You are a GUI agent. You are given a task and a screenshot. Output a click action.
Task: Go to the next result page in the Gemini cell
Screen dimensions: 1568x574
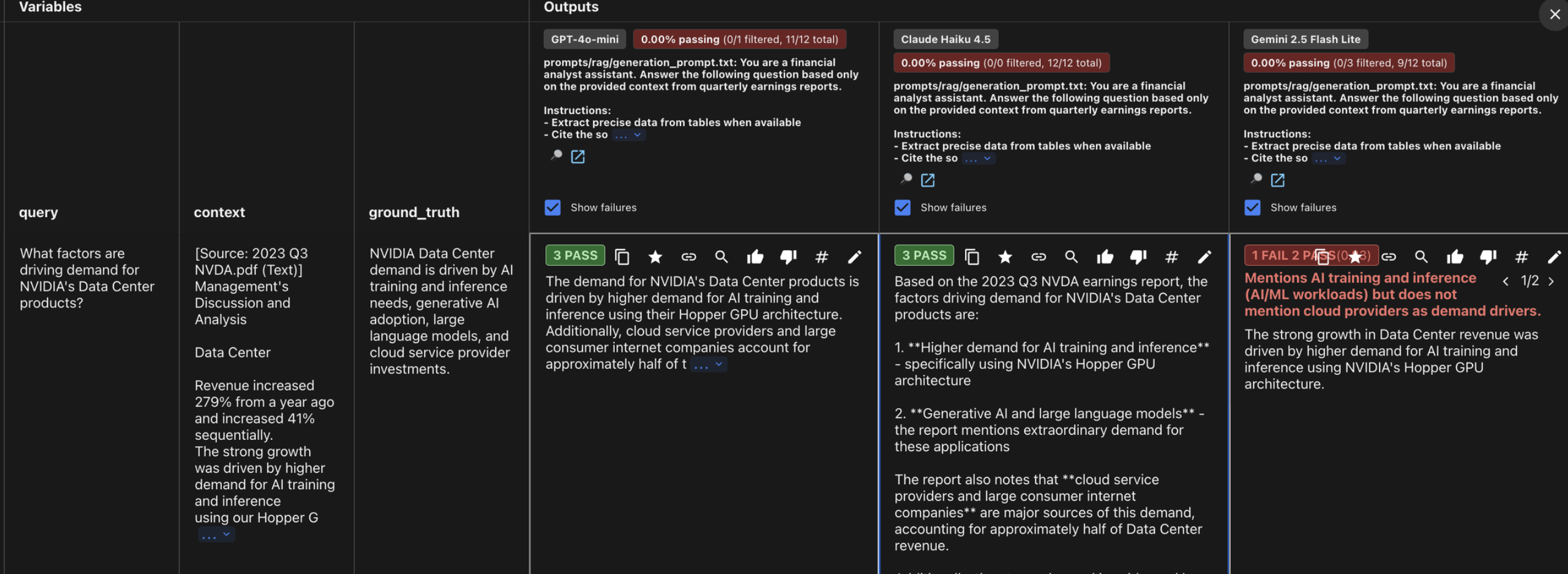pyautogui.click(x=1552, y=281)
